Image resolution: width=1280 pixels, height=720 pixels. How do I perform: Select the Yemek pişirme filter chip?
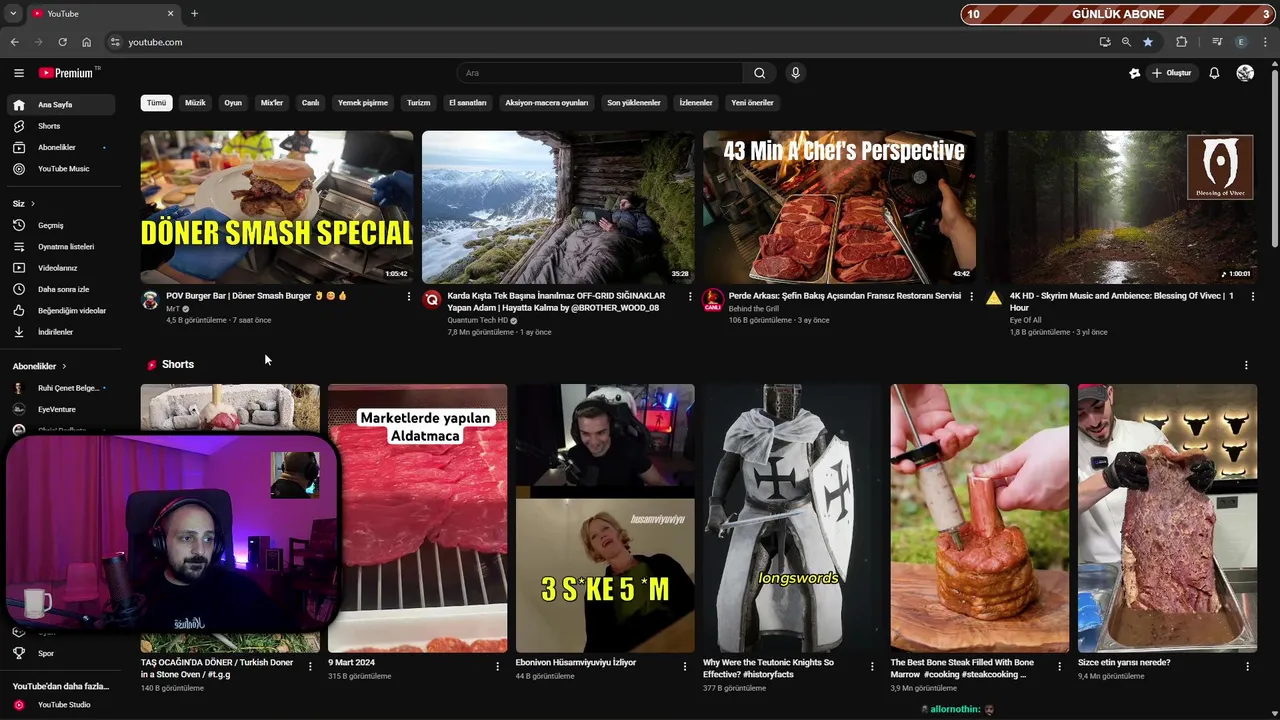(363, 102)
